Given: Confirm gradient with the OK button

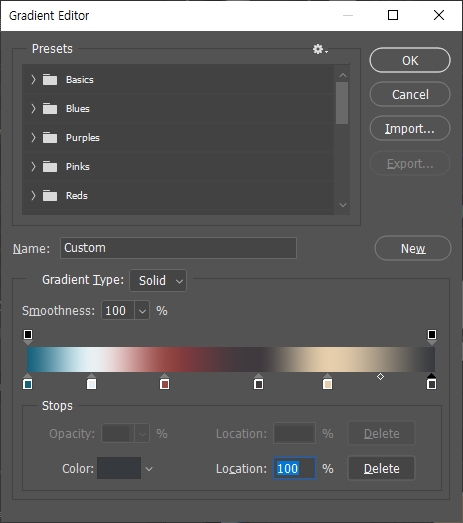Looking at the screenshot, I should pos(410,60).
